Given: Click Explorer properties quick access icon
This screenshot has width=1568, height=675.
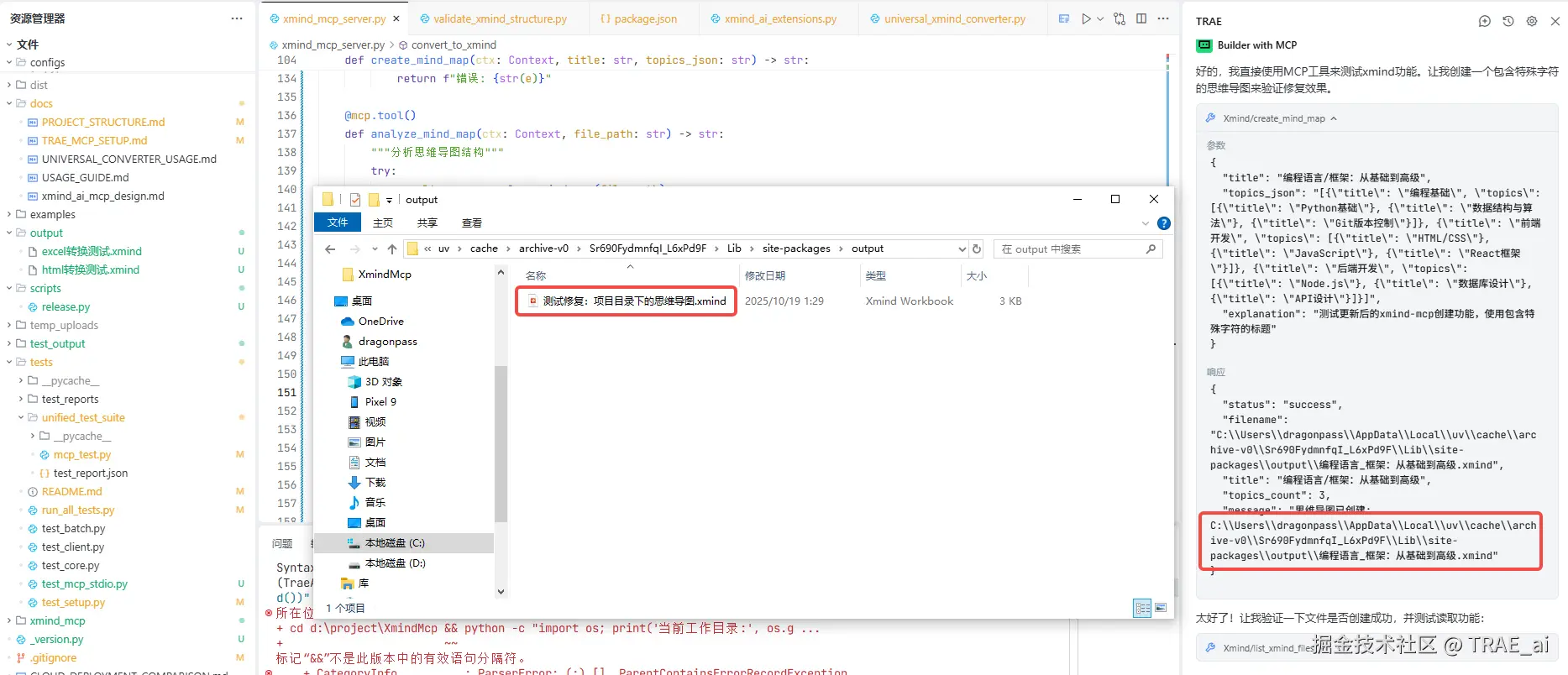Looking at the screenshot, I should [x=355, y=200].
